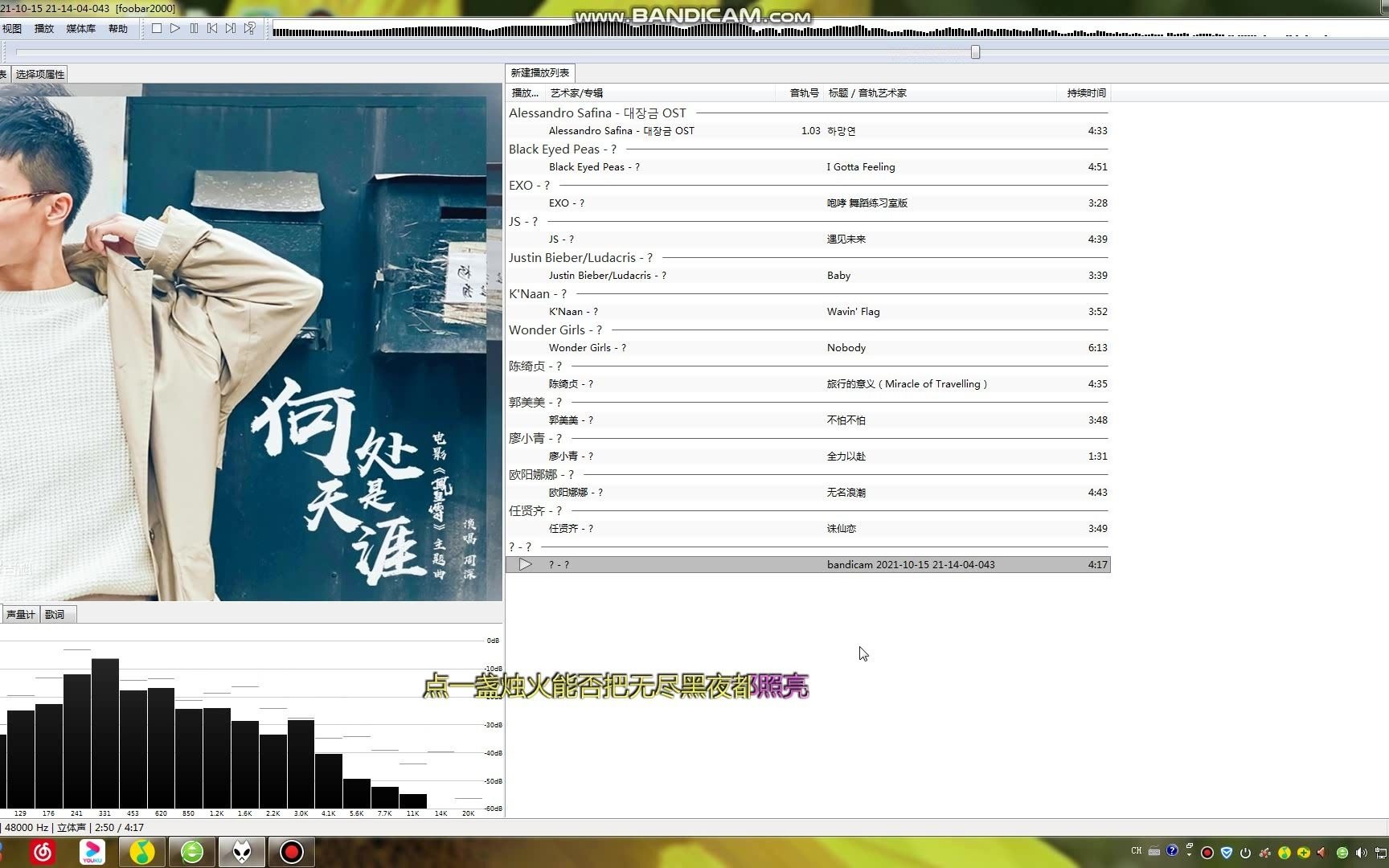The height and width of the screenshot is (868, 1389).
Task: Select the track 诛仙恋
Action: 808,528
